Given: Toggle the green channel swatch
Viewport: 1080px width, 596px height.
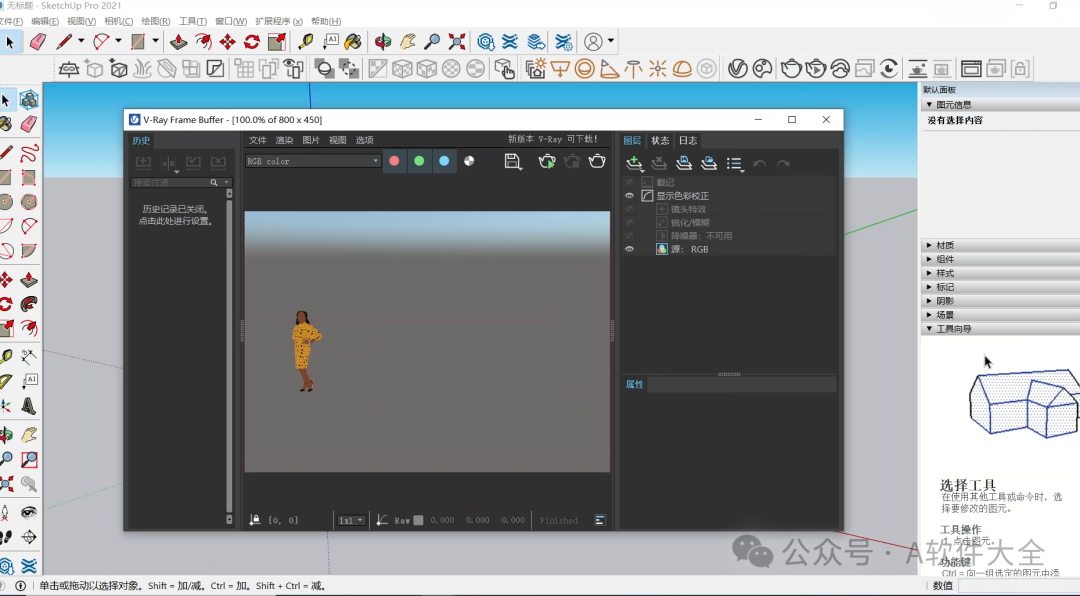Looking at the screenshot, I should [x=419, y=161].
